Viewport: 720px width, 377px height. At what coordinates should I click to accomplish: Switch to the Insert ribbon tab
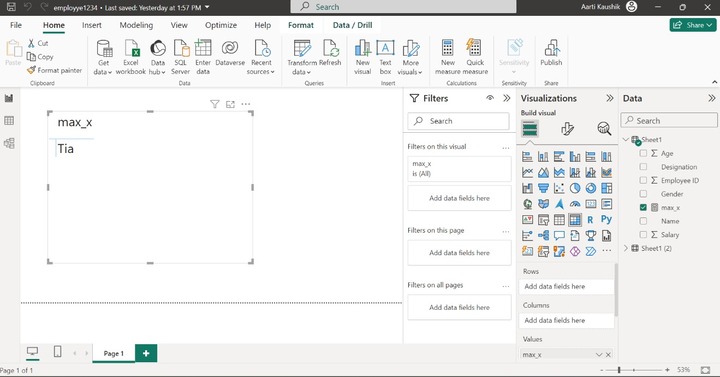point(92,25)
